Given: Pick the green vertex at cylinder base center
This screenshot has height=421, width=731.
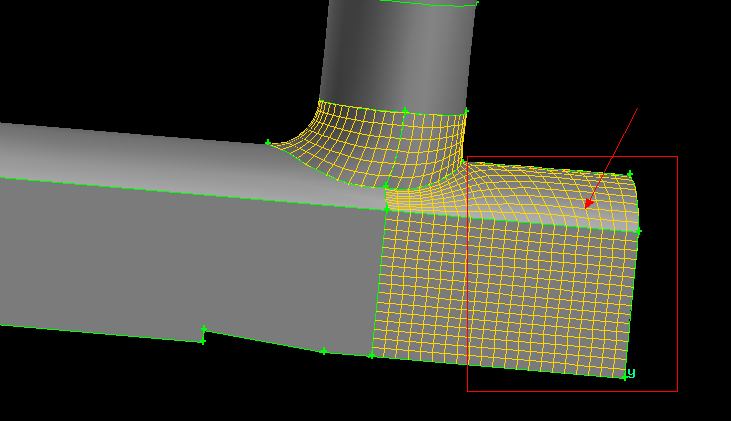Looking at the screenshot, I should pos(404,111).
